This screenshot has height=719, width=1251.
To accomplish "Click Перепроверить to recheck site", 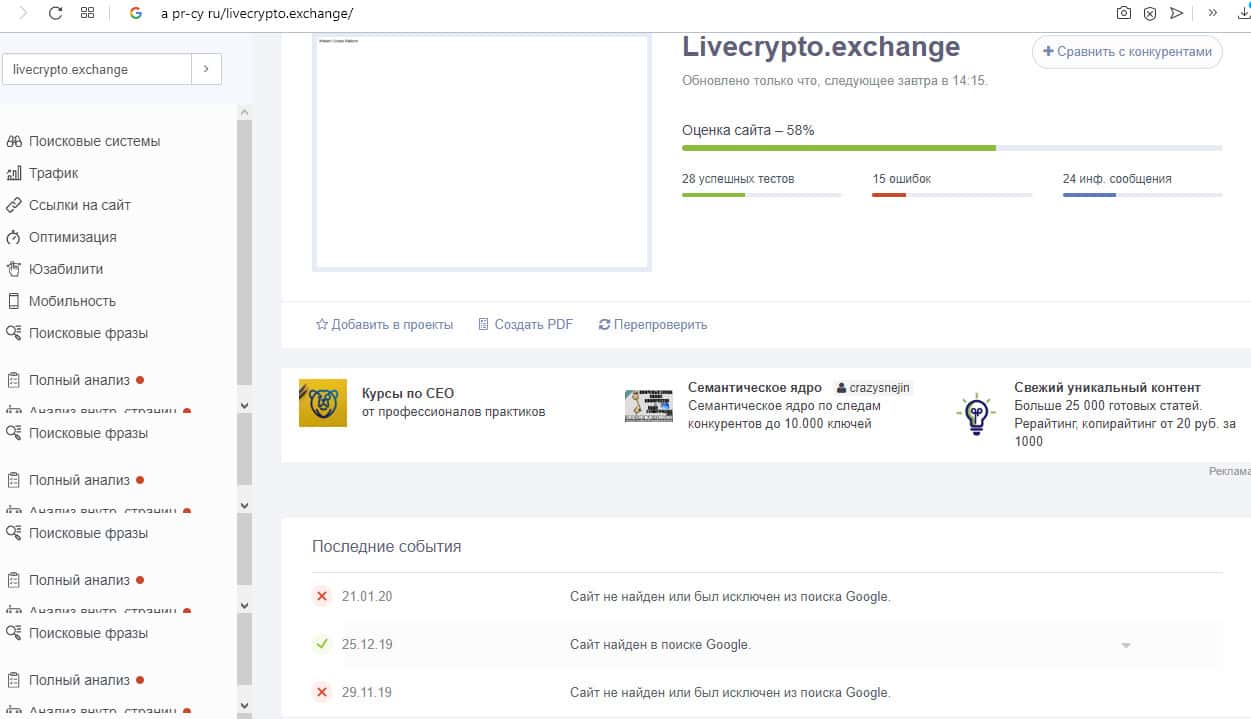I will (653, 324).
